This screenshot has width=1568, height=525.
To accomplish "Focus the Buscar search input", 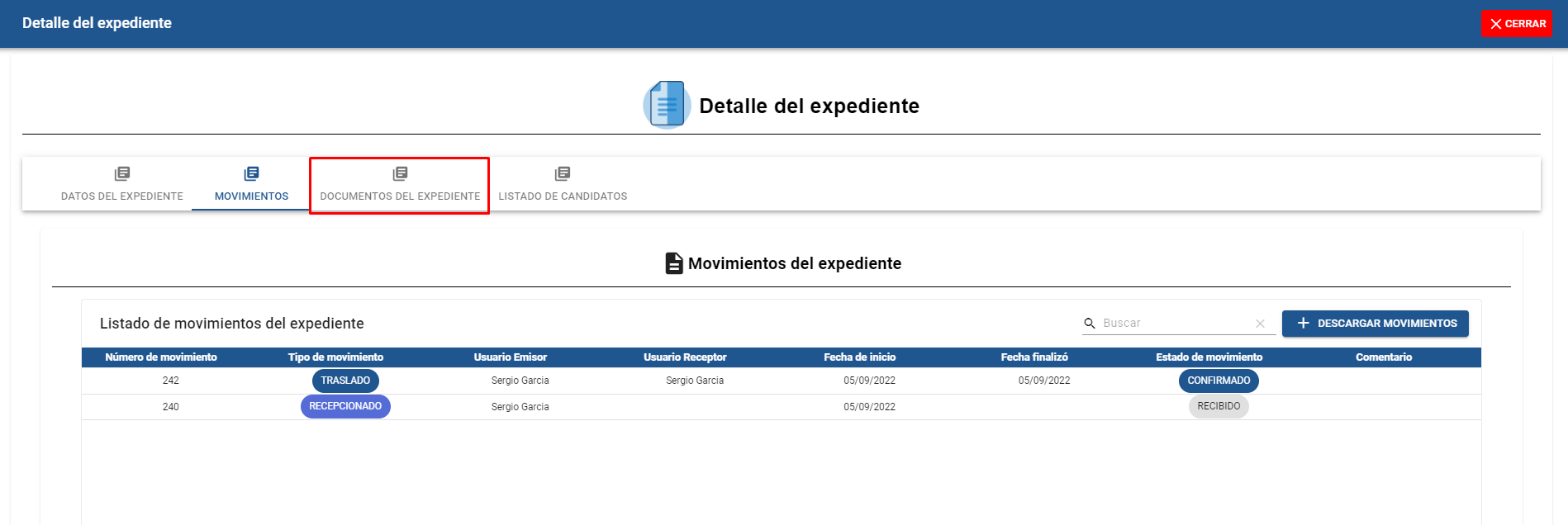I will point(1173,324).
